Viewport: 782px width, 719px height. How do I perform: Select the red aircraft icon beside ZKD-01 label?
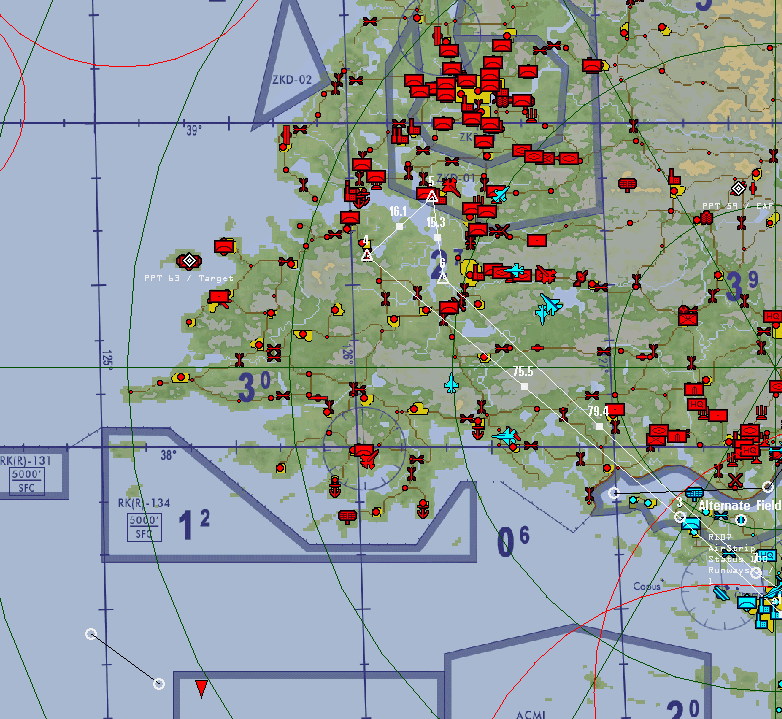pyautogui.click(x=451, y=187)
